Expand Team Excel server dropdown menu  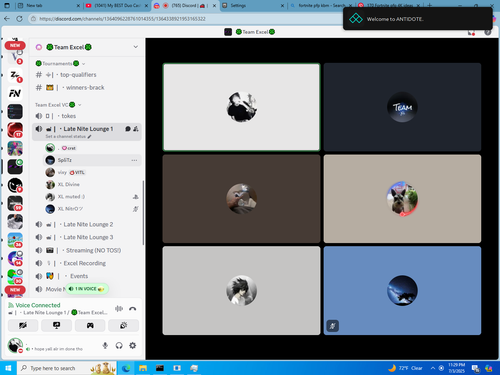(136, 47)
